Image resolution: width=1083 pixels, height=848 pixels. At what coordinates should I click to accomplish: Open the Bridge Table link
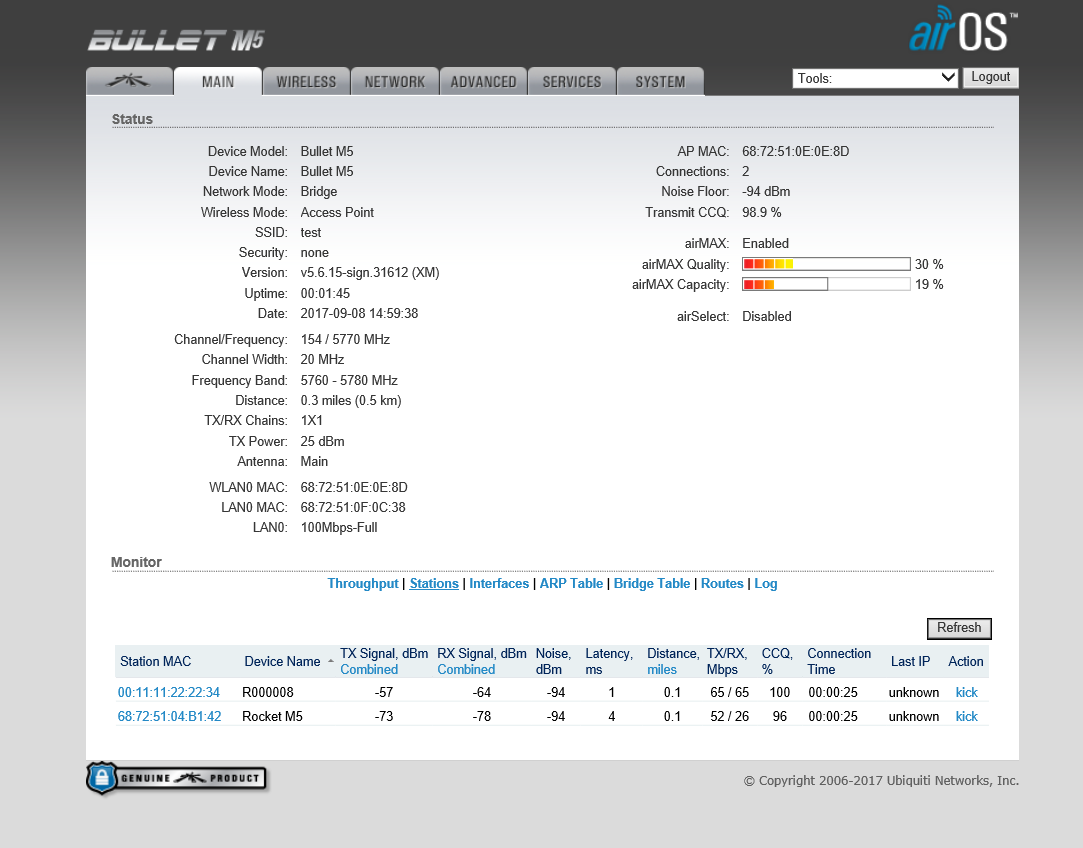pyautogui.click(x=651, y=584)
